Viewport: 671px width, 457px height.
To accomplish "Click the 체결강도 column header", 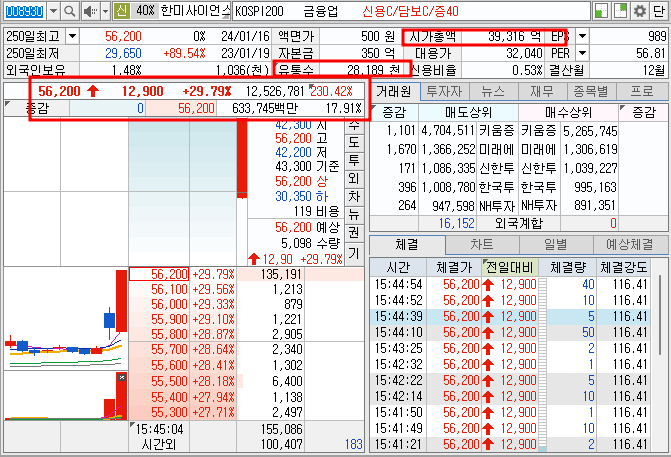I will click(x=623, y=267).
